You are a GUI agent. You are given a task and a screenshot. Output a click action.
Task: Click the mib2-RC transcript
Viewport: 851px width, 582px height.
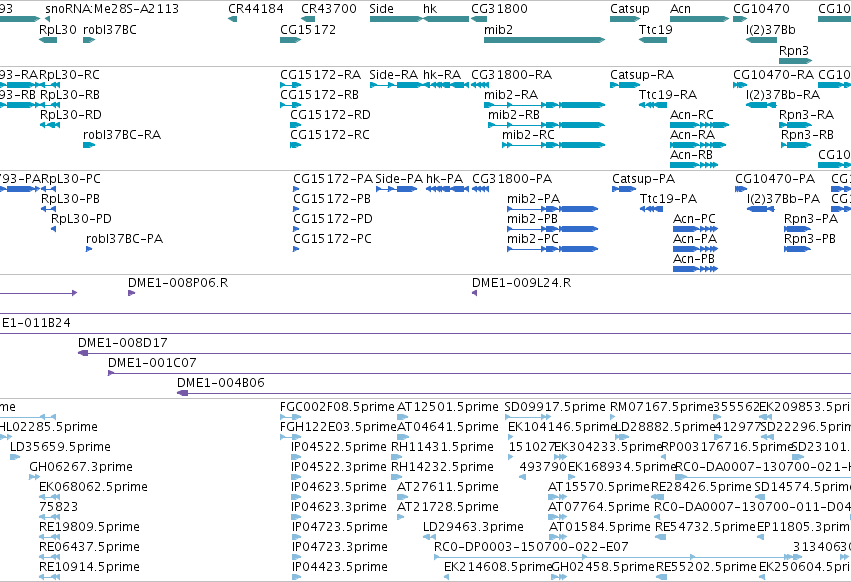[x=554, y=145]
